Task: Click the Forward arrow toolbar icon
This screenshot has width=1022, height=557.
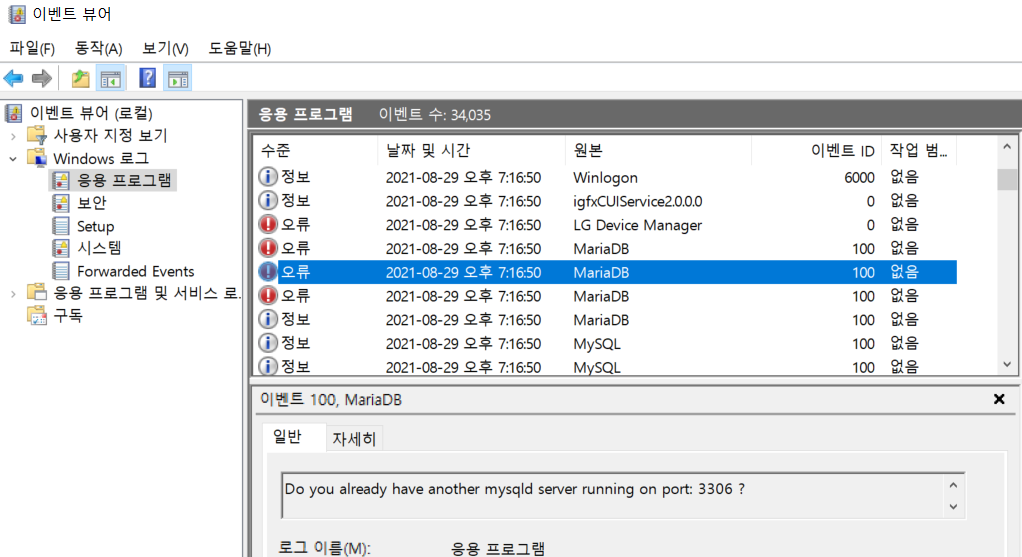Action: (x=42, y=79)
